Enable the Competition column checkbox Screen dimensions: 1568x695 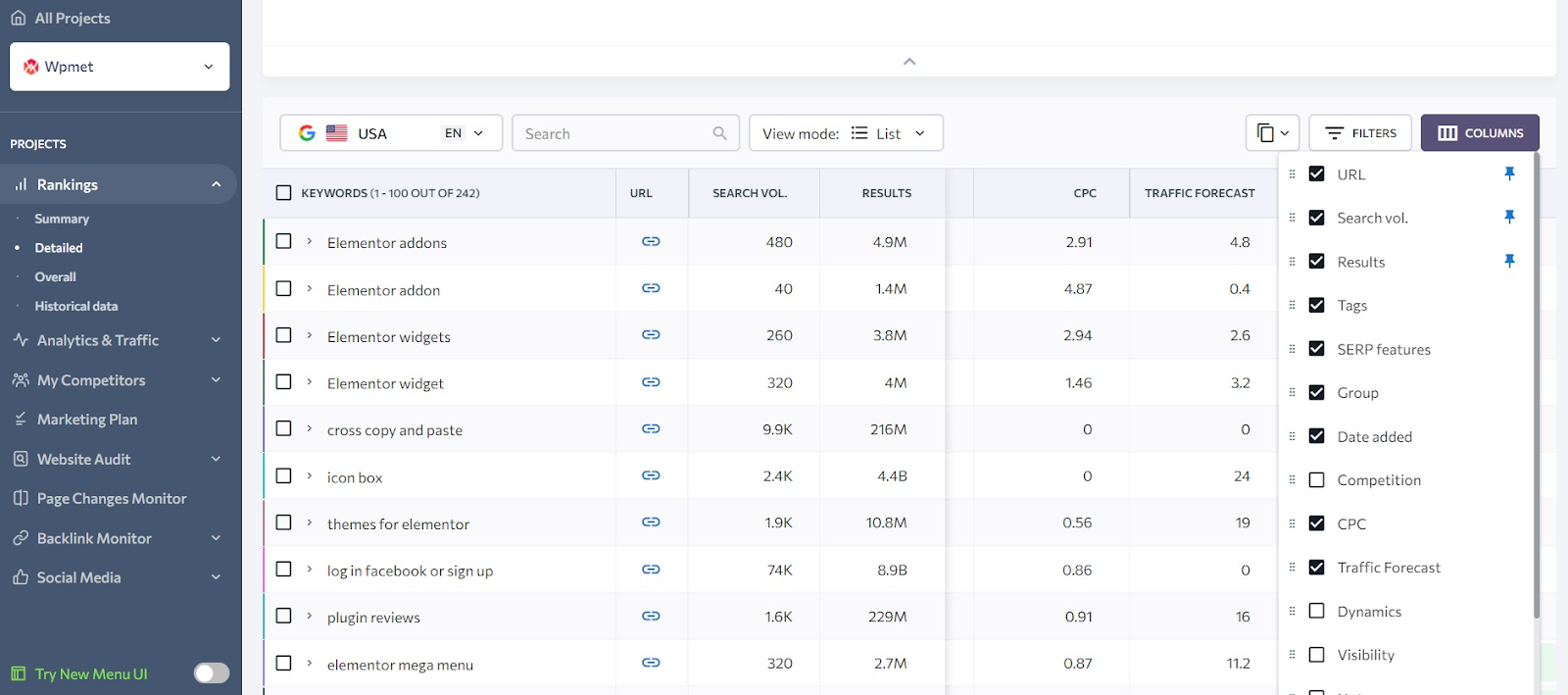coord(1317,479)
